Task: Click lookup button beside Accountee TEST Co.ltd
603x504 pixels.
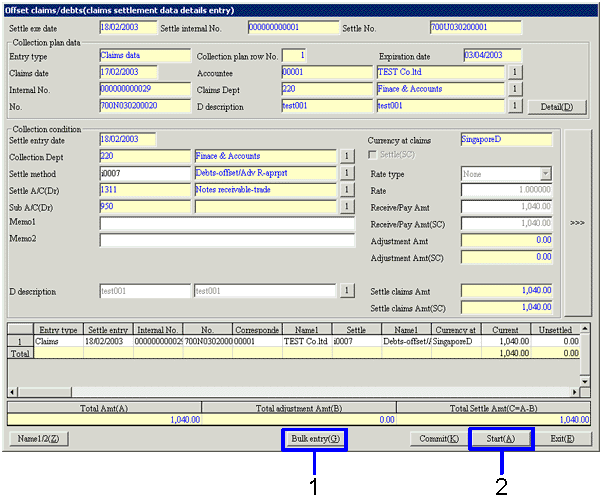Action: click(516, 72)
